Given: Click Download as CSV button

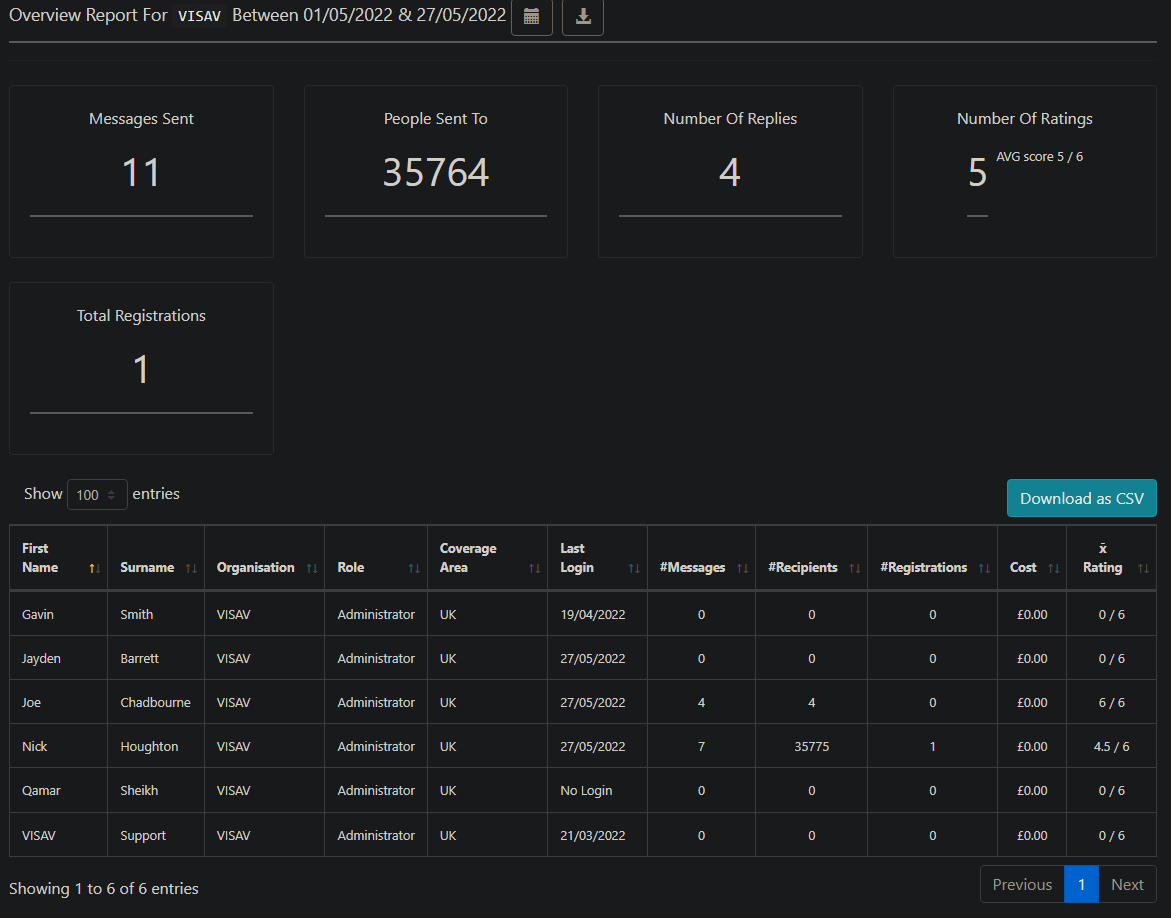Looking at the screenshot, I should (x=1081, y=498).
